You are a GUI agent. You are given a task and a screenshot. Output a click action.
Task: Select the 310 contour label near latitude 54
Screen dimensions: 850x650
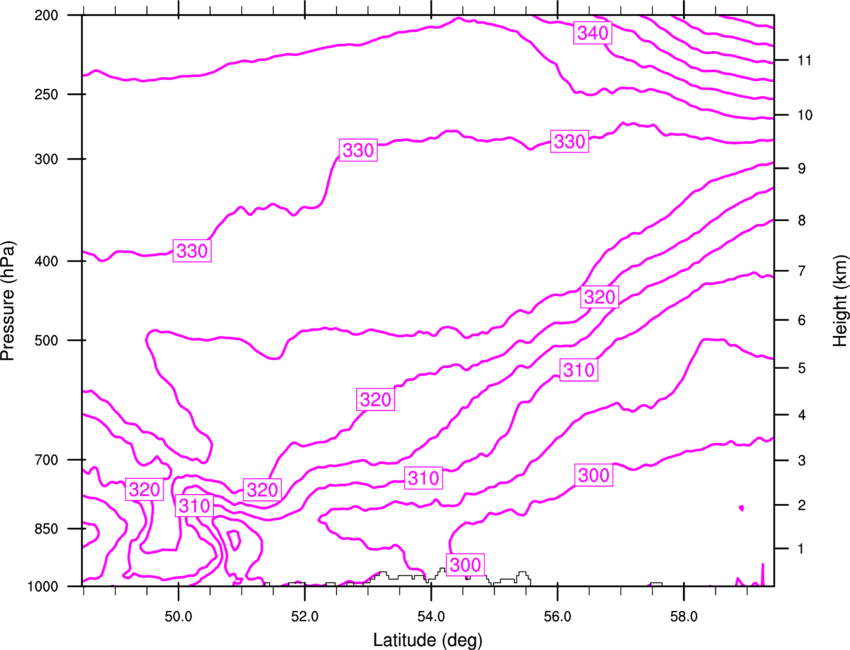(x=423, y=478)
